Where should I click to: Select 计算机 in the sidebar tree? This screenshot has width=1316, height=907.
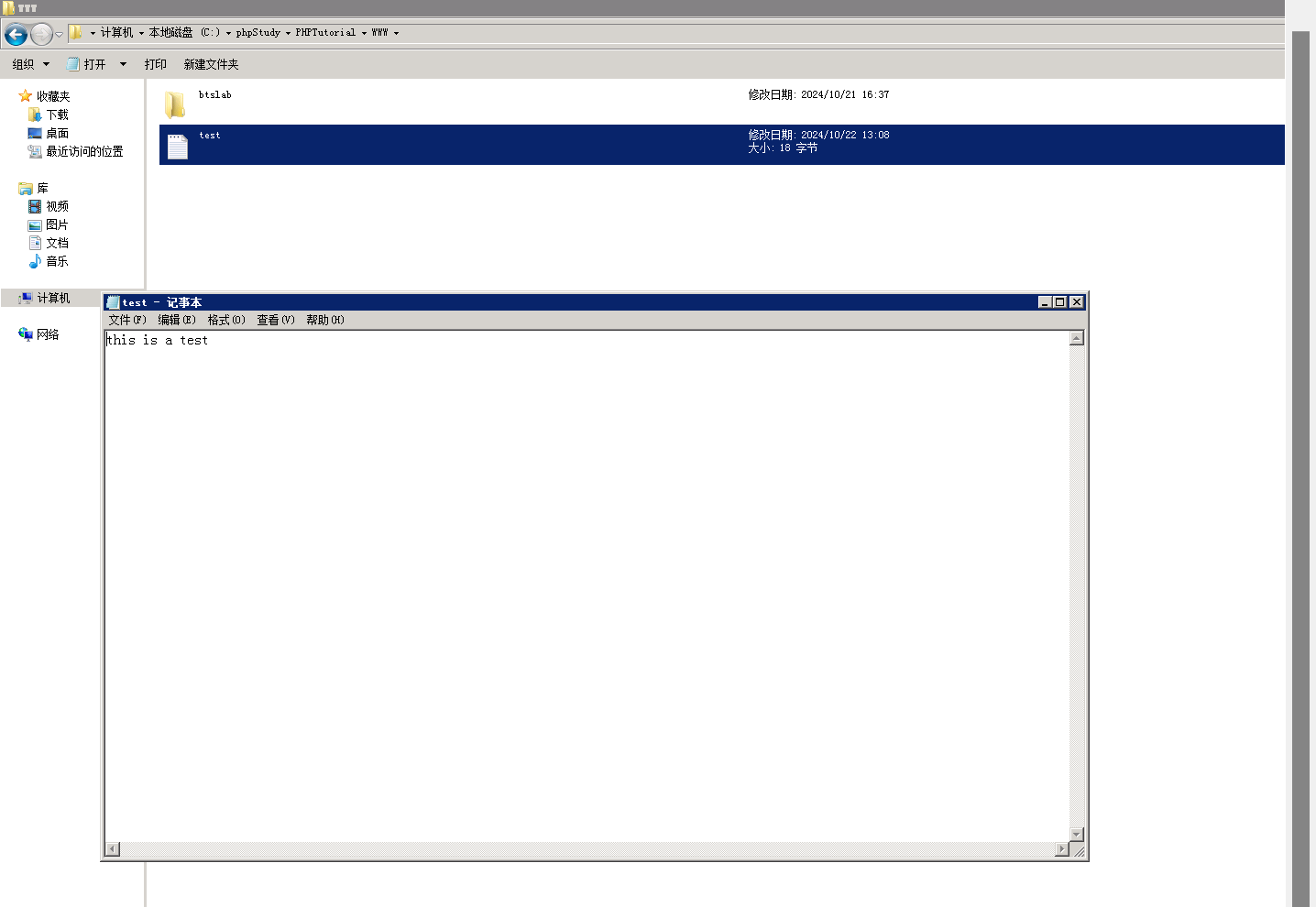[53, 298]
